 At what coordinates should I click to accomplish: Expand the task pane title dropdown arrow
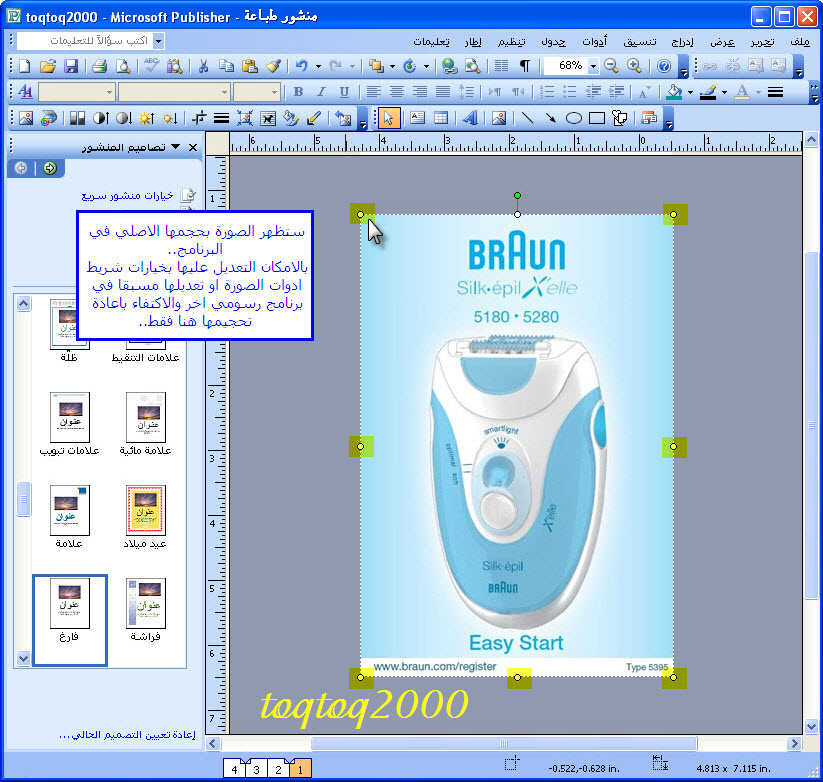coord(176,147)
